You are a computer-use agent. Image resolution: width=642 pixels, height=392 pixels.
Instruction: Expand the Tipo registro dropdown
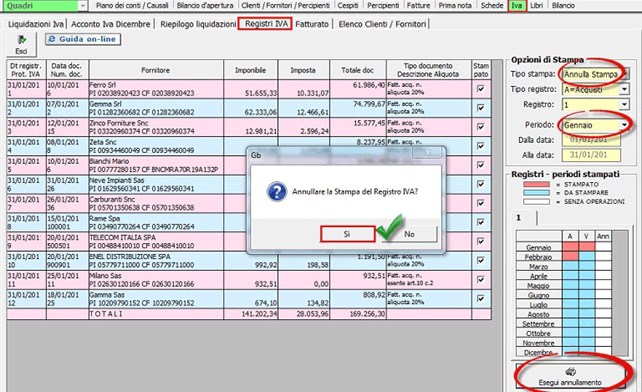click(x=624, y=89)
